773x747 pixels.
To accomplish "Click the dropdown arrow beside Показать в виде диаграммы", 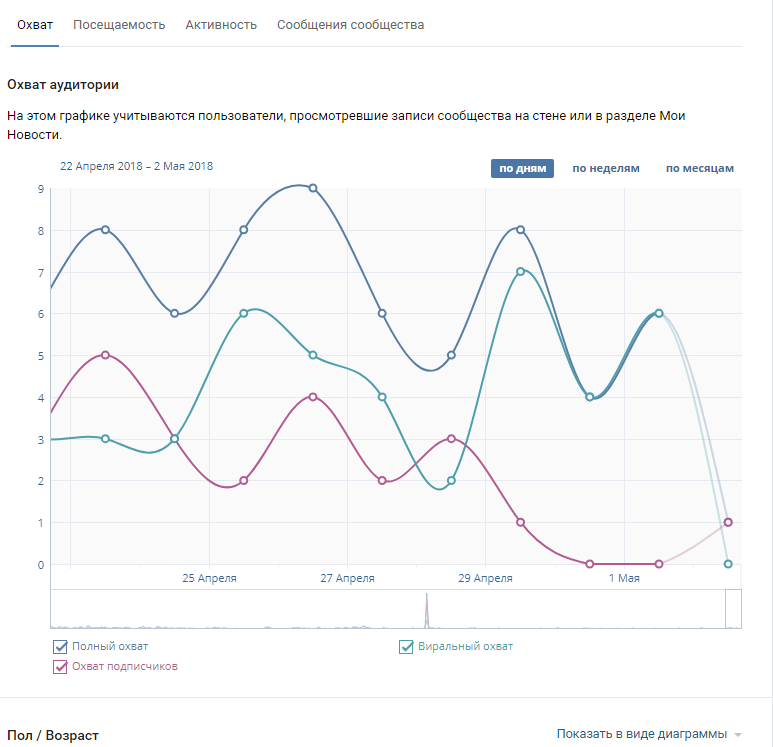I will coord(738,735).
